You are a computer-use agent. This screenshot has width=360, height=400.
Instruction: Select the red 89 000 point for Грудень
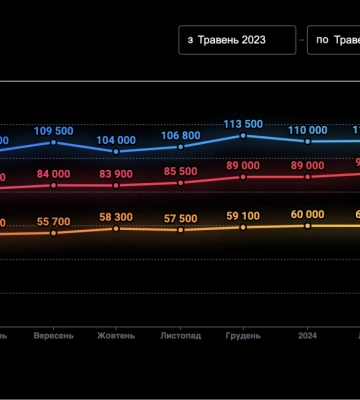pyautogui.click(x=243, y=177)
